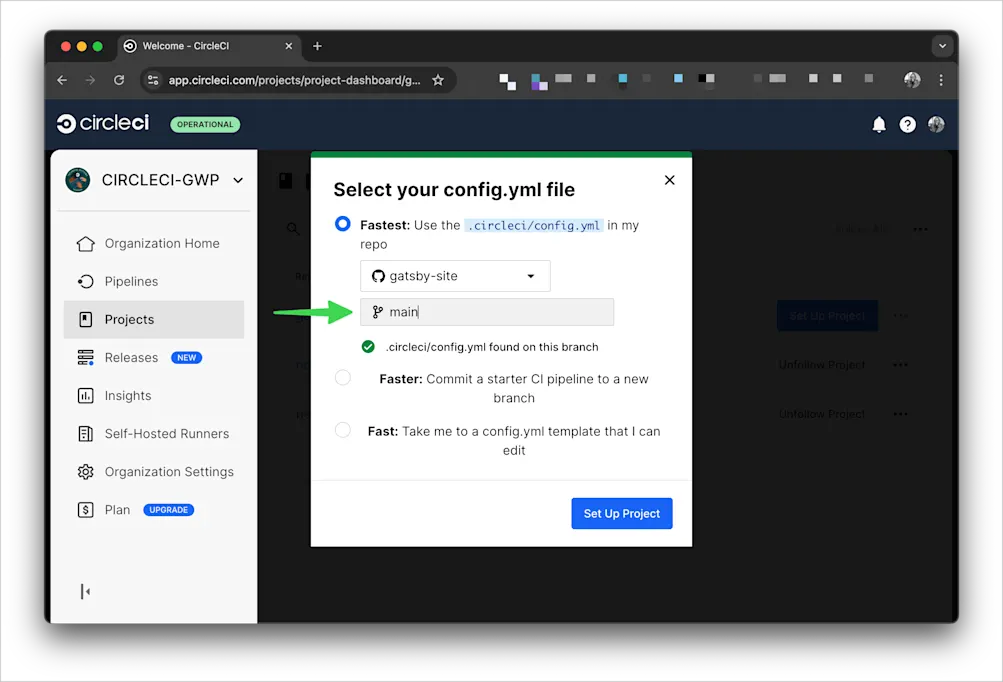The width and height of the screenshot is (1003, 682).
Task: Select the Fastest config option radio
Action: click(x=343, y=224)
